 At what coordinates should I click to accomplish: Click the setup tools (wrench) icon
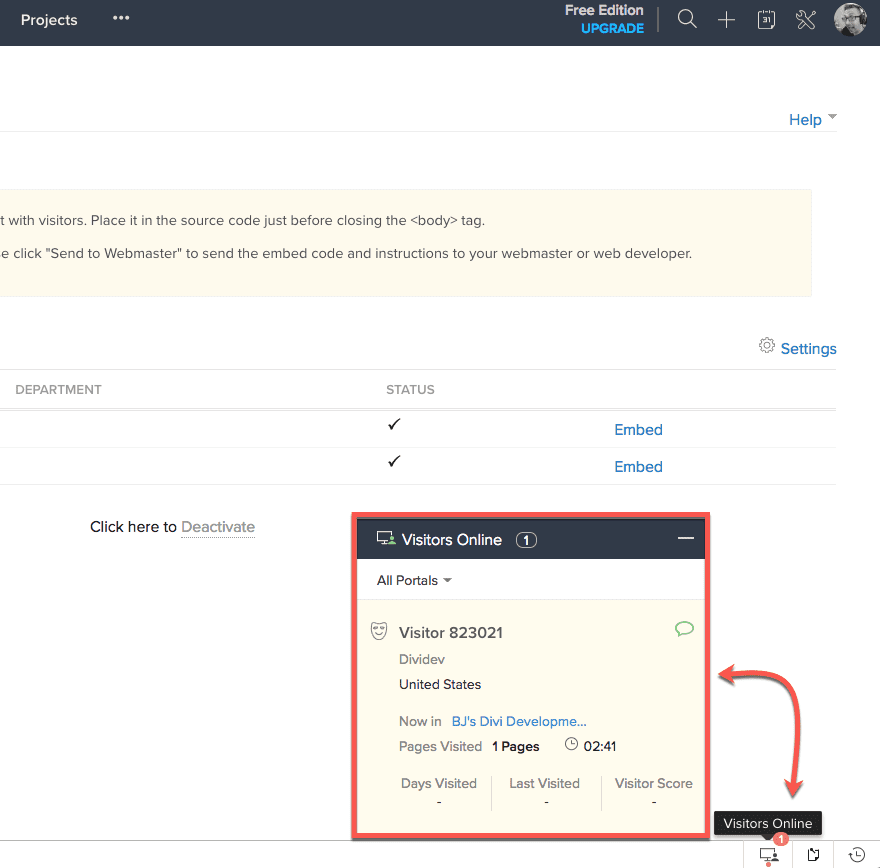click(806, 19)
